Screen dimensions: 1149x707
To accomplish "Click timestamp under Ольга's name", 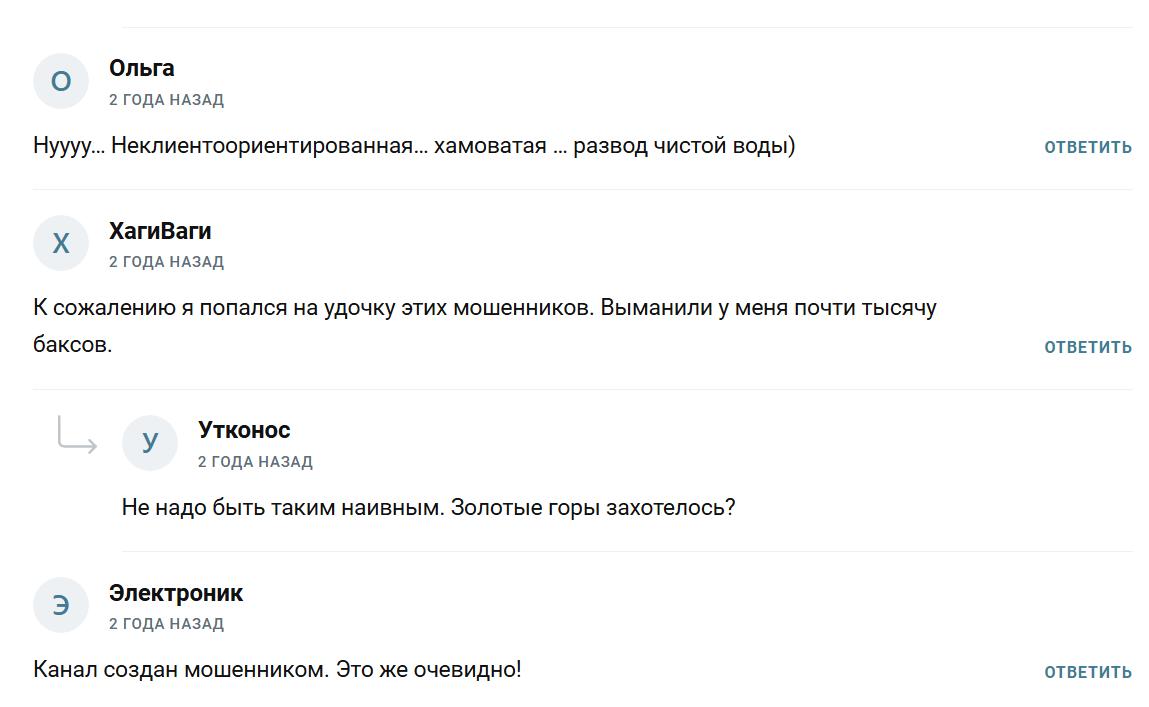I will [166, 99].
